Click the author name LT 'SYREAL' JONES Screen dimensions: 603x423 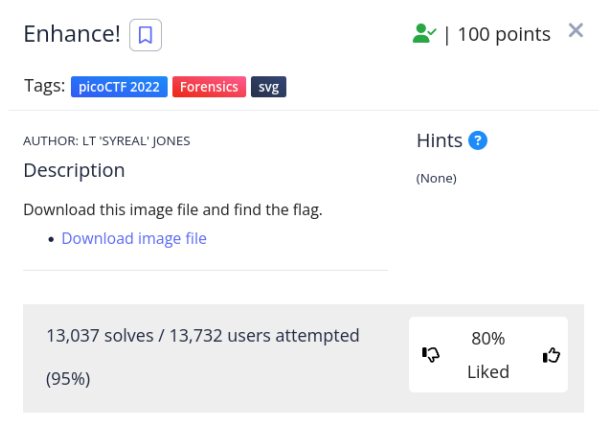click(106, 141)
